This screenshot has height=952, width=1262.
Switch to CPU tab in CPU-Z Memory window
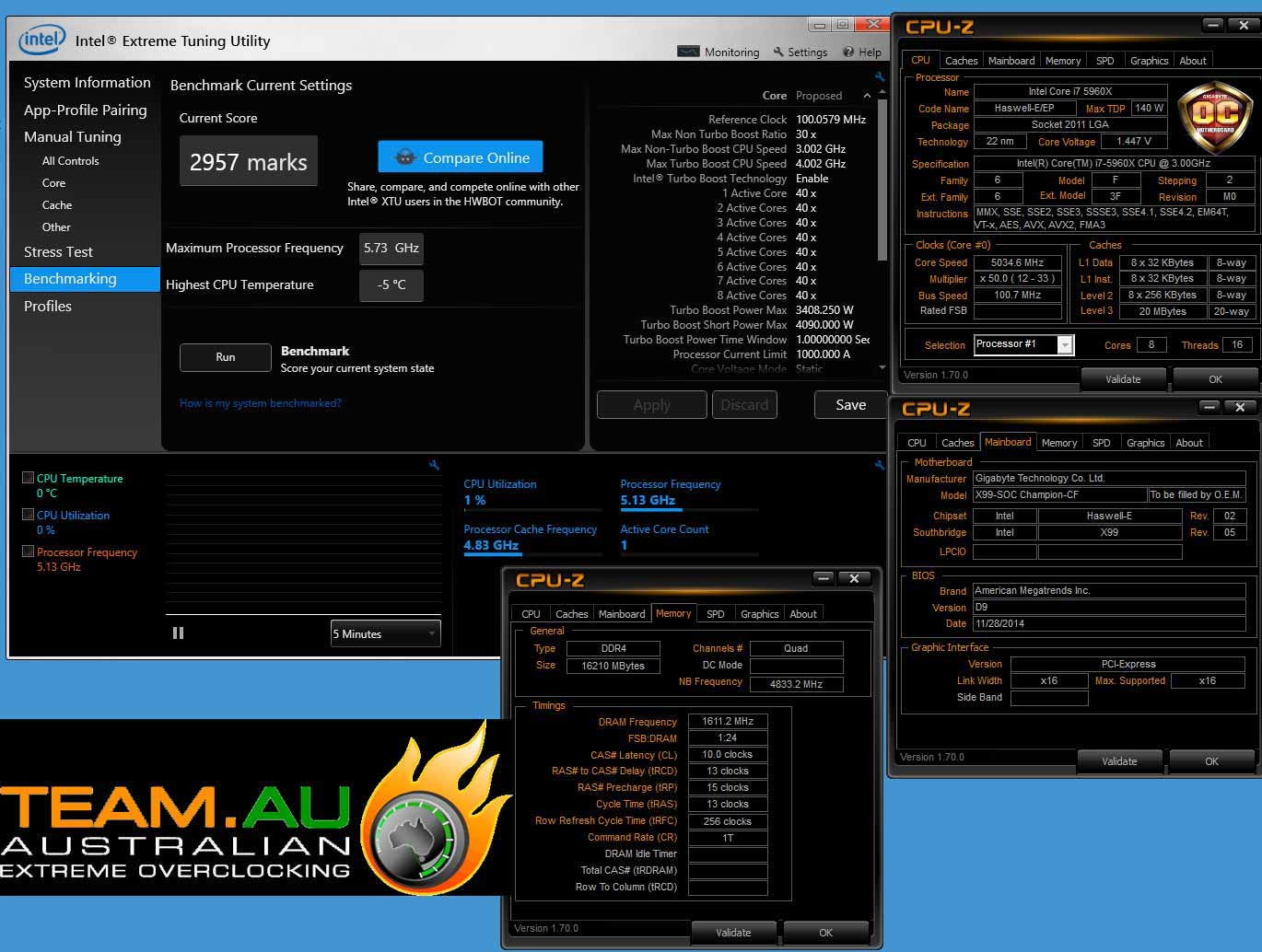531,614
